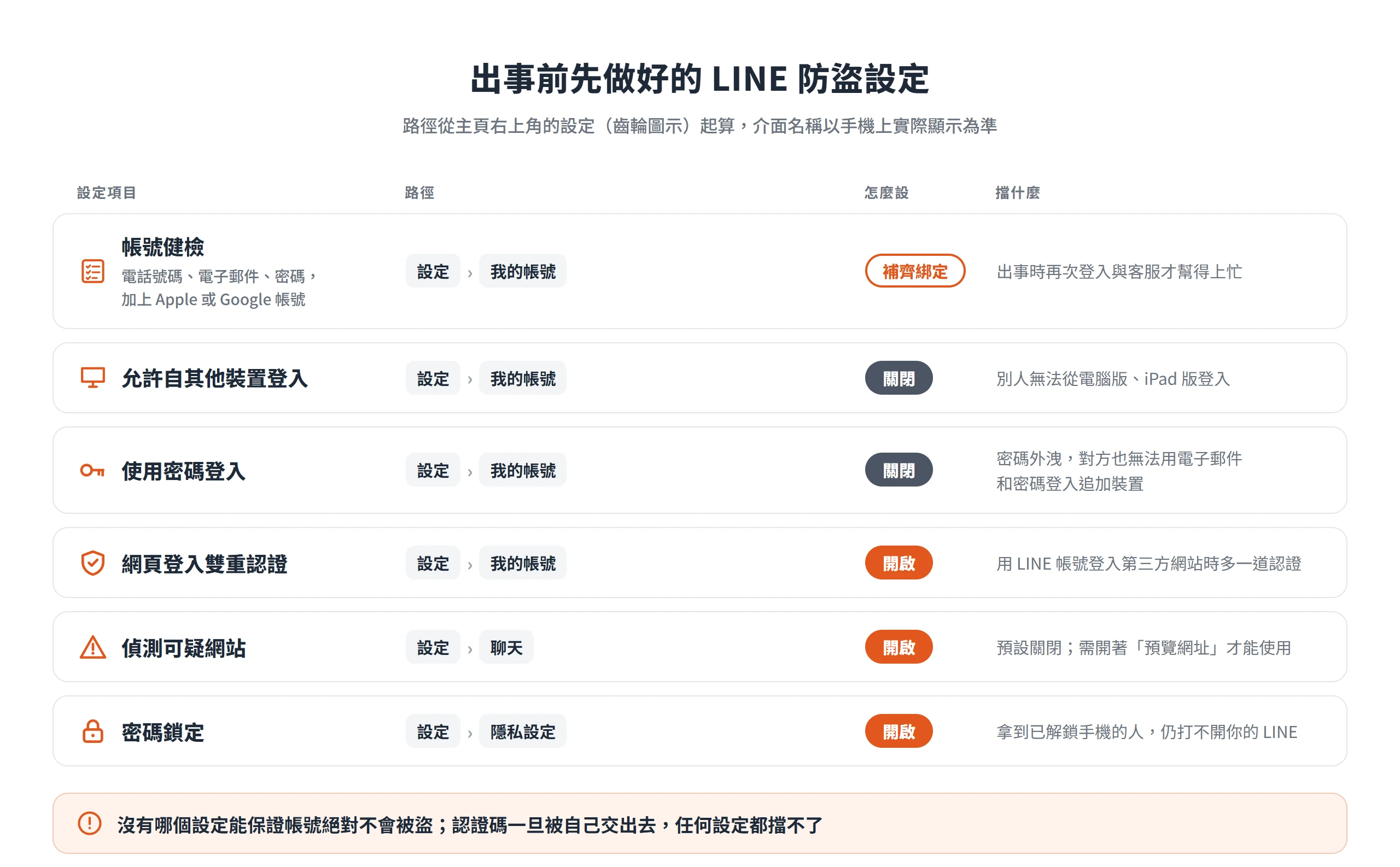Click the 帳號健檢 row title

pos(163,247)
